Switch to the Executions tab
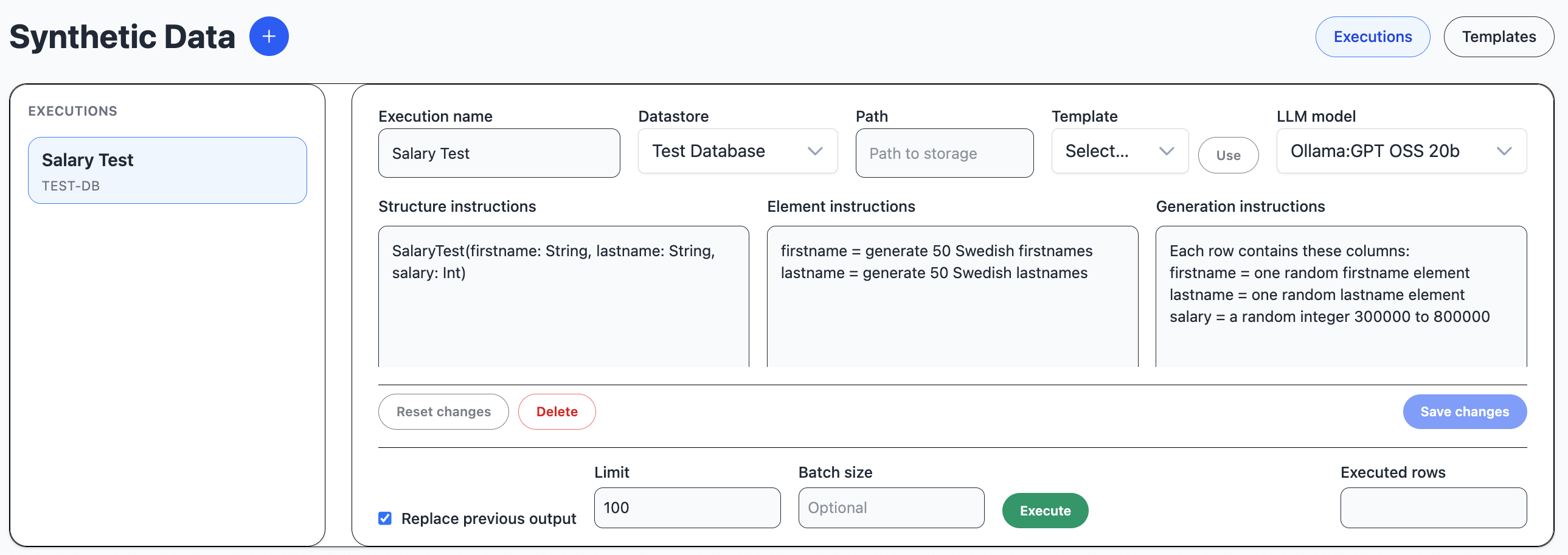 (1372, 37)
